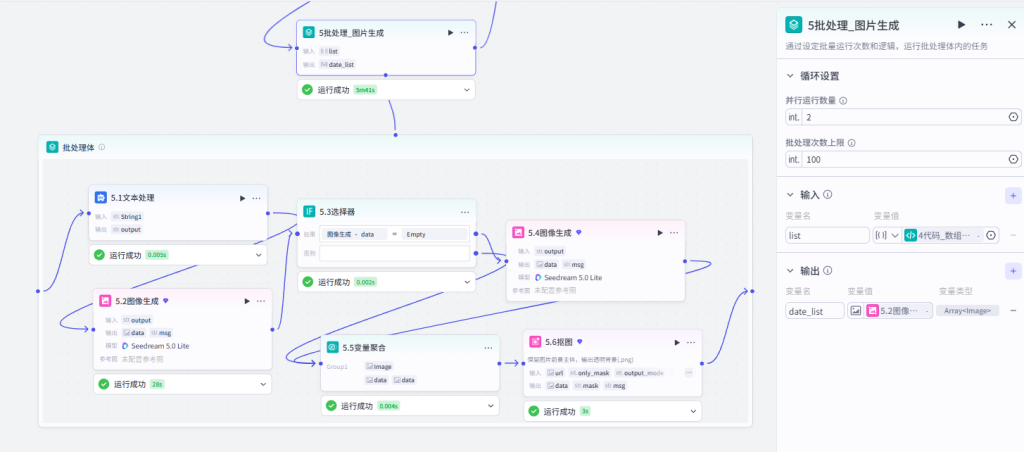Open the list variable type dropdown
Viewport: 1024px width, 452px height.
[x=887, y=236]
